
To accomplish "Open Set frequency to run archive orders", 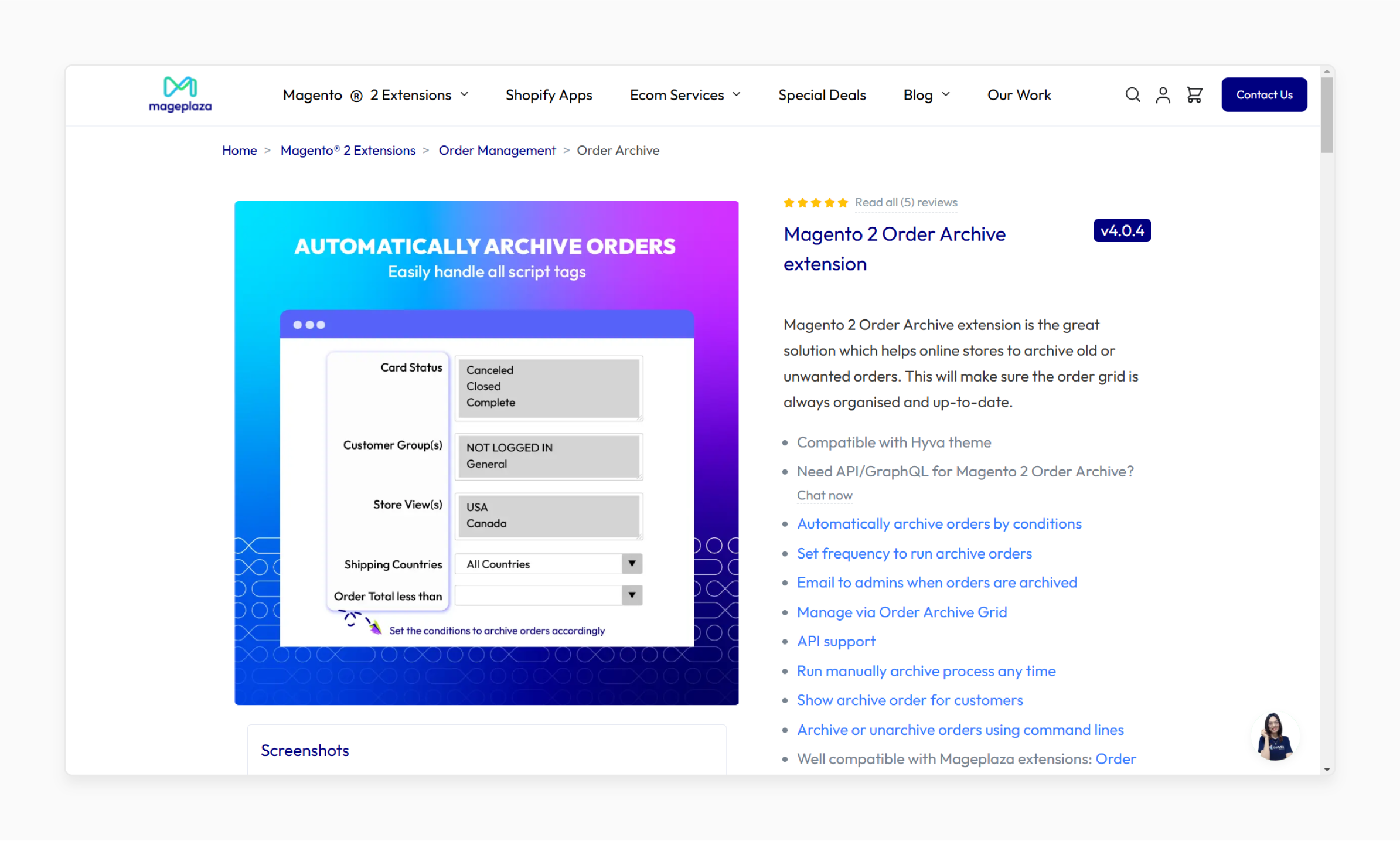I will (x=914, y=553).
